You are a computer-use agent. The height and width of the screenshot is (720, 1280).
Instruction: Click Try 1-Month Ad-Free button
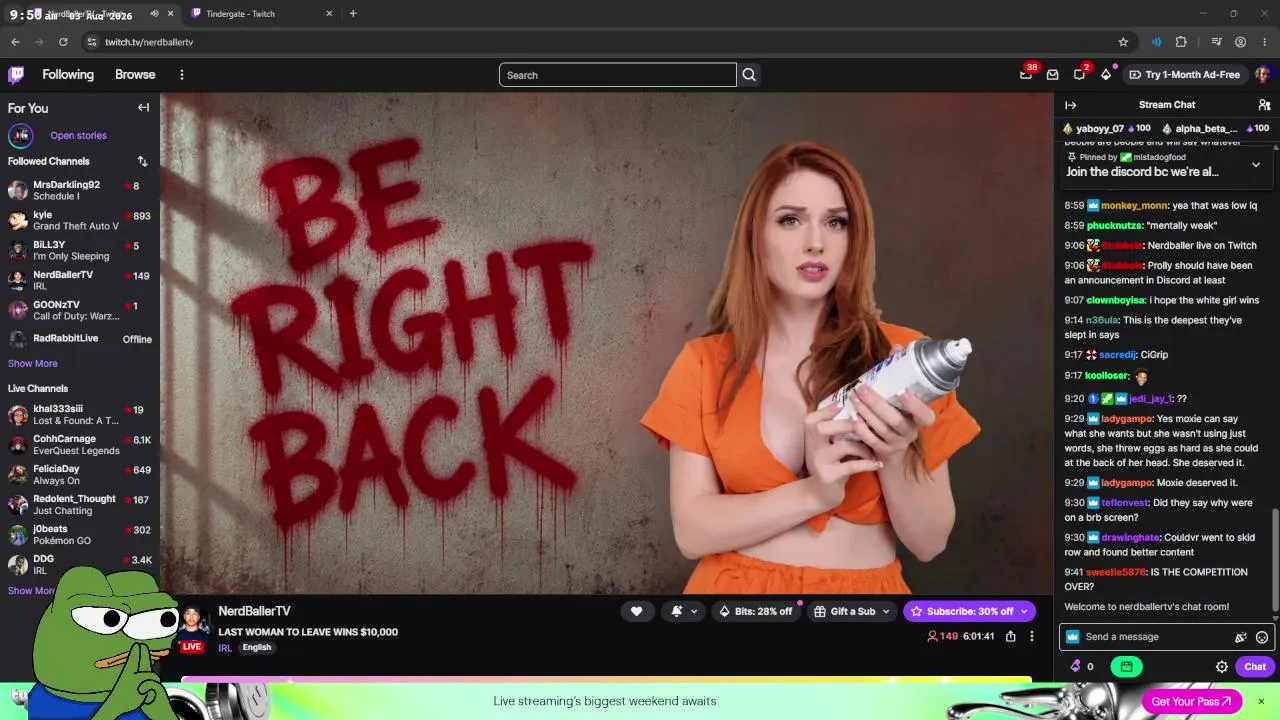pyautogui.click(x=1184, y=74)
